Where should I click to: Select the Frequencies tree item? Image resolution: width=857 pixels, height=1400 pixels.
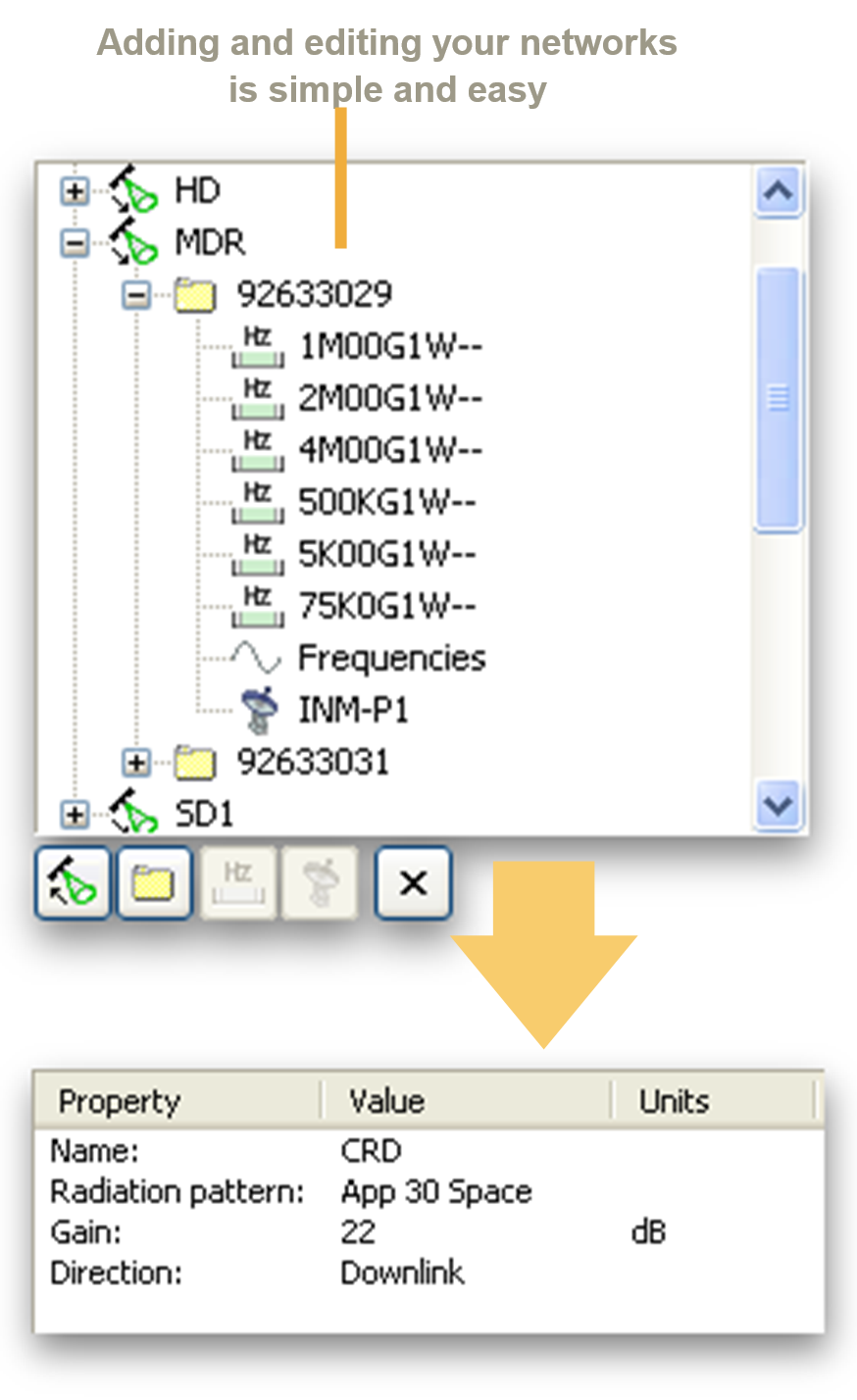[391, 658]
